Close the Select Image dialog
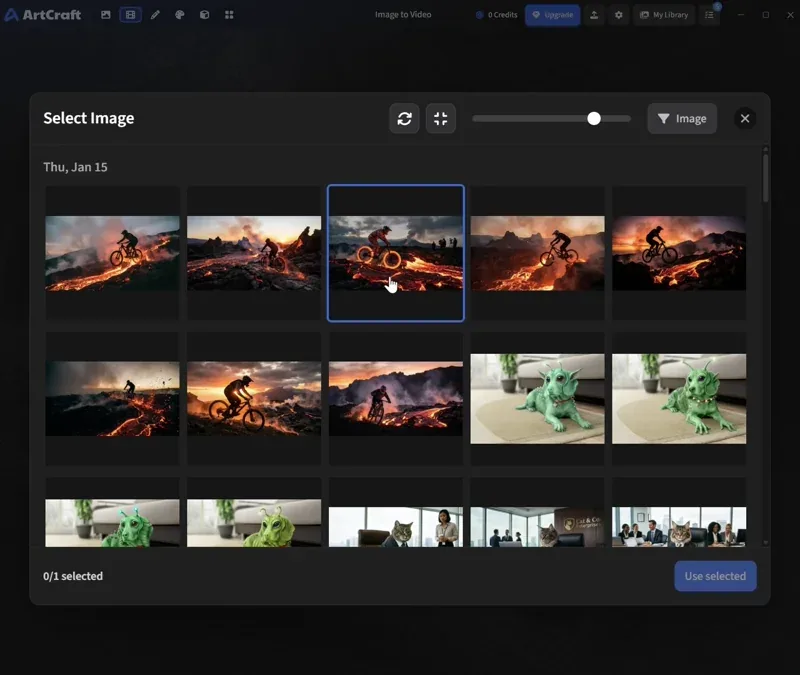Image resolution: width=800 pixels, height=675 pixels. [745, 118]
